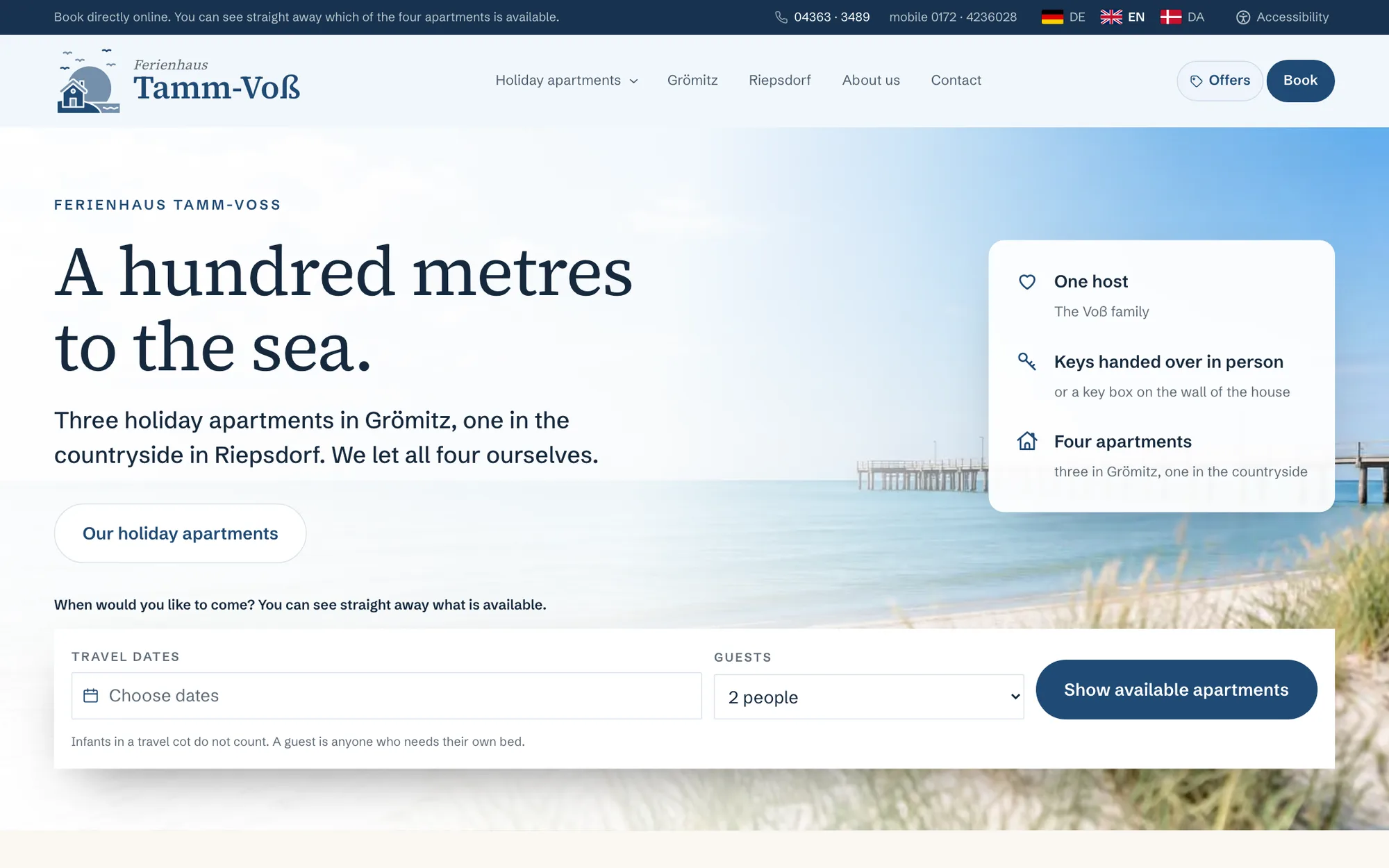Switch language using the German flag

coord(1052,17)
